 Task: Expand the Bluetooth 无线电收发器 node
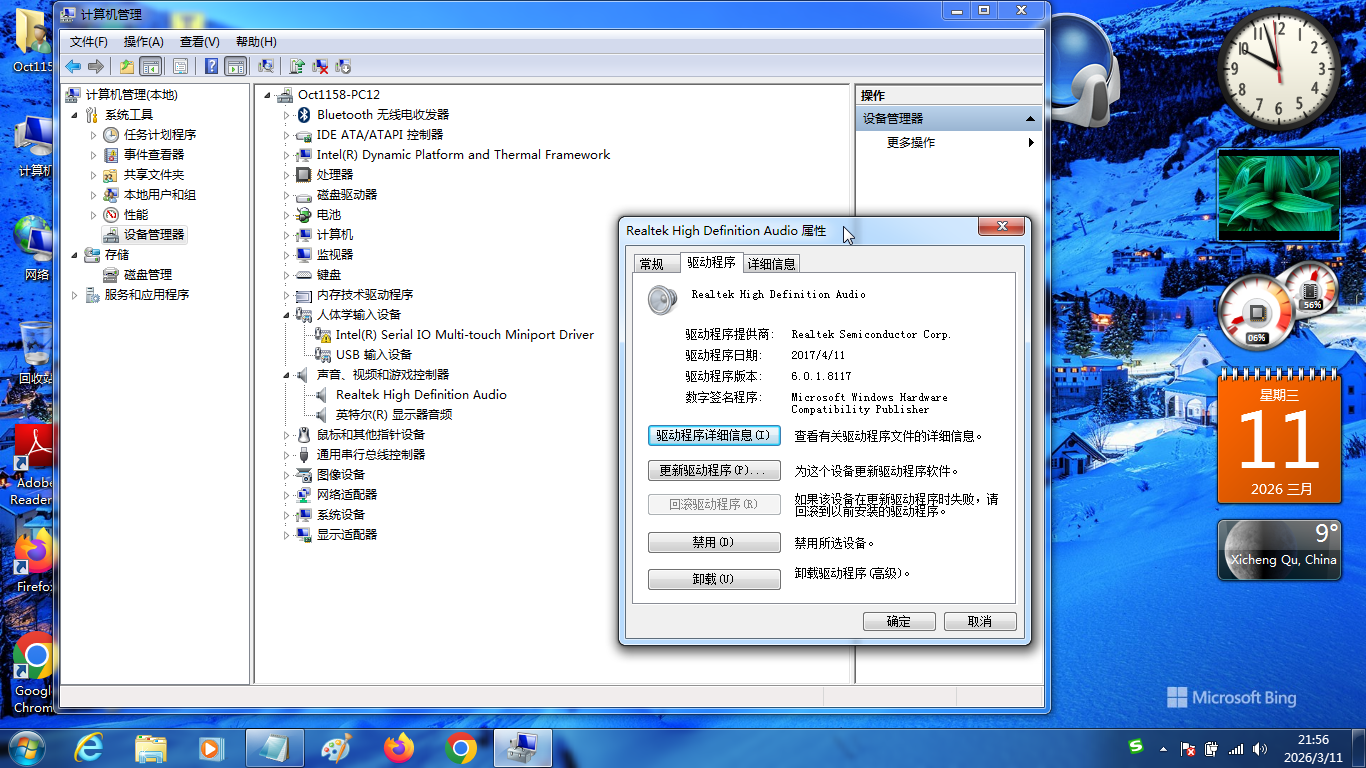click(286, 115)
